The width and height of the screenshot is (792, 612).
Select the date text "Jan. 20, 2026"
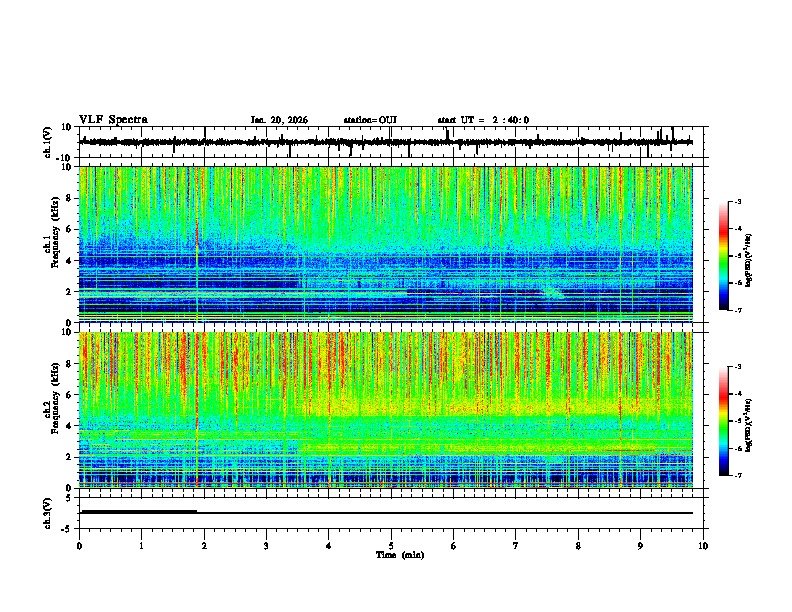279,120
